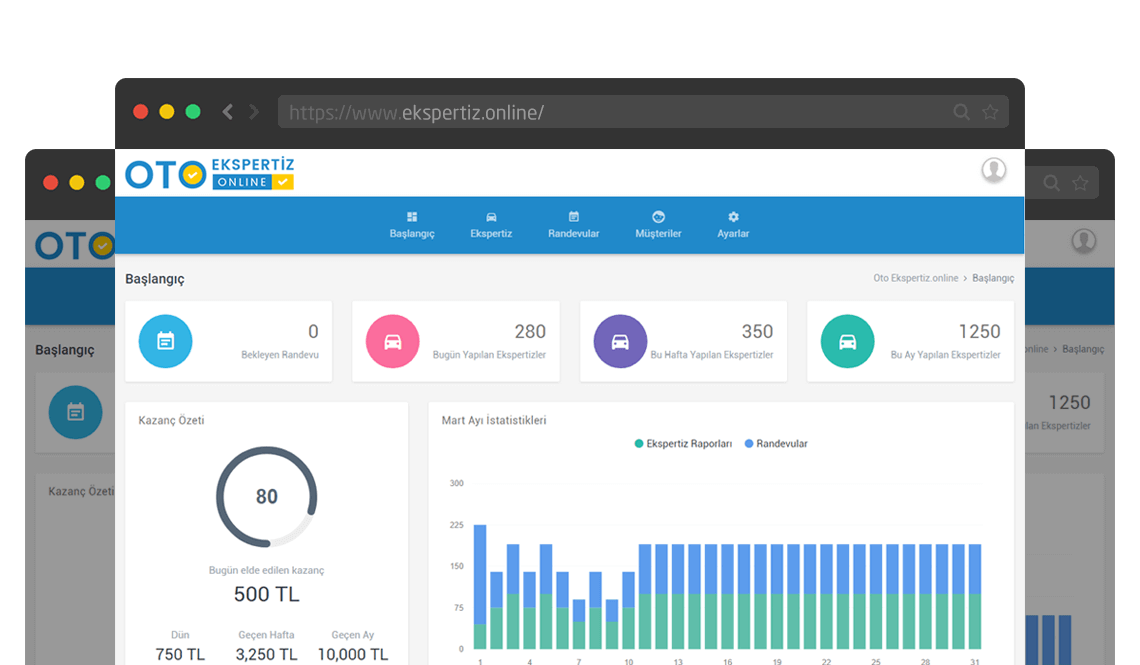Click the search icon in the front address bar
The image size is (1140, 665).
[961, 112]
